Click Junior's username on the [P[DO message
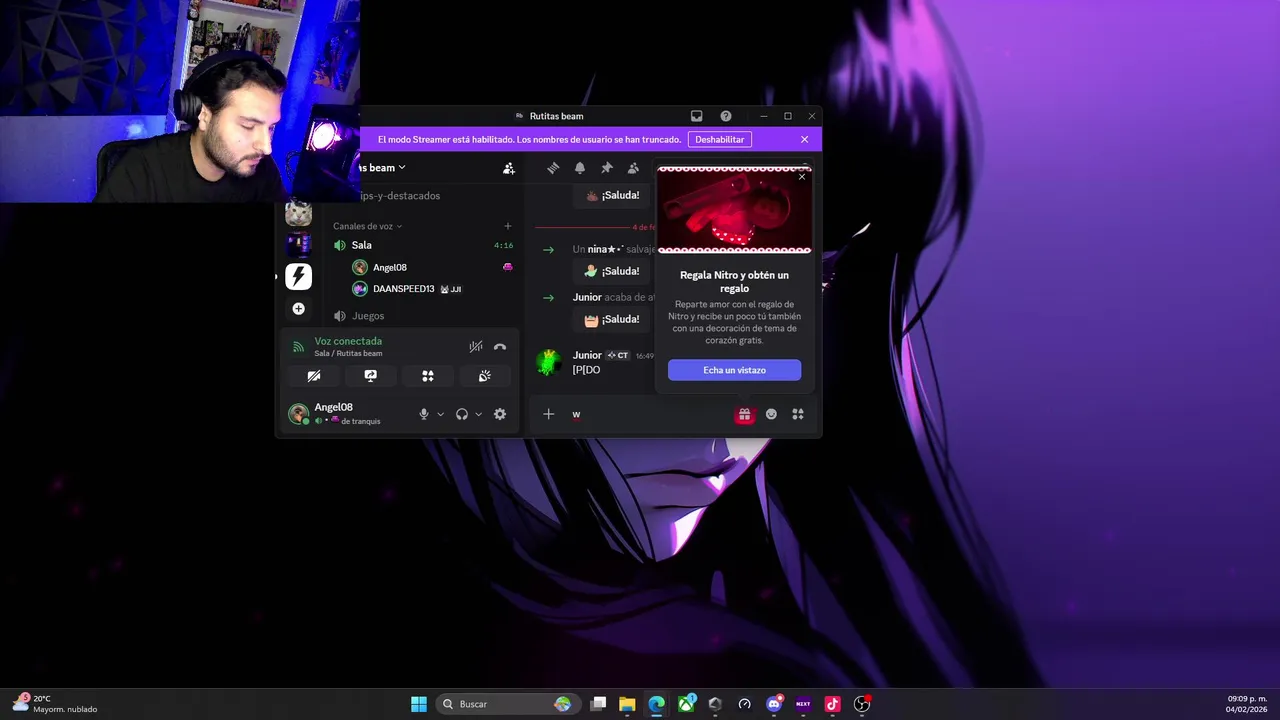Screen dimensions: 1280x720 [587, 355]
